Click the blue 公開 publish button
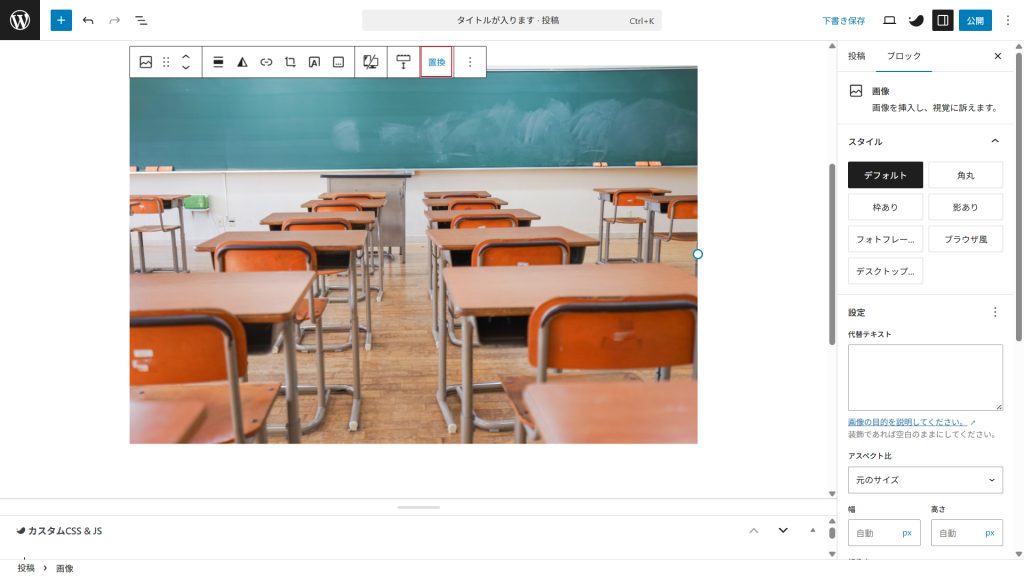 (975, 20)
